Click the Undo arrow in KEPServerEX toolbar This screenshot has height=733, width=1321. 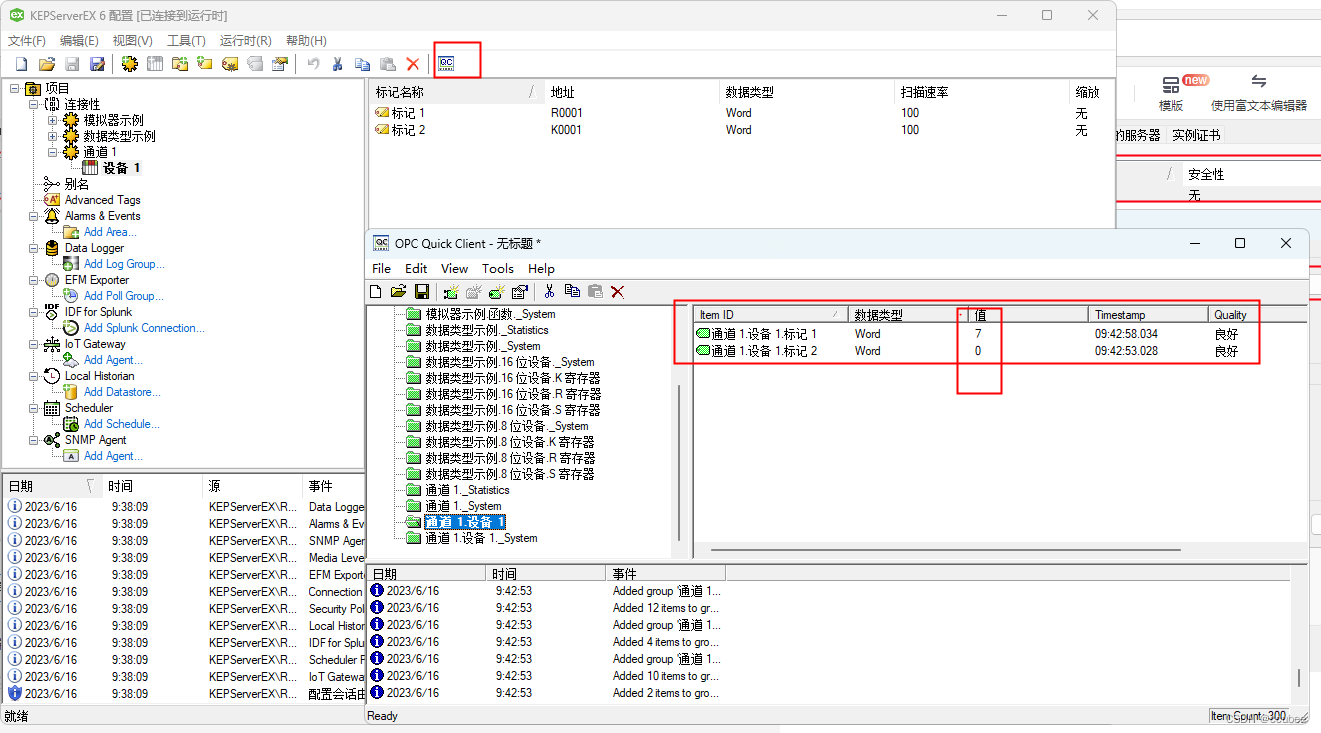pos(313,64)
